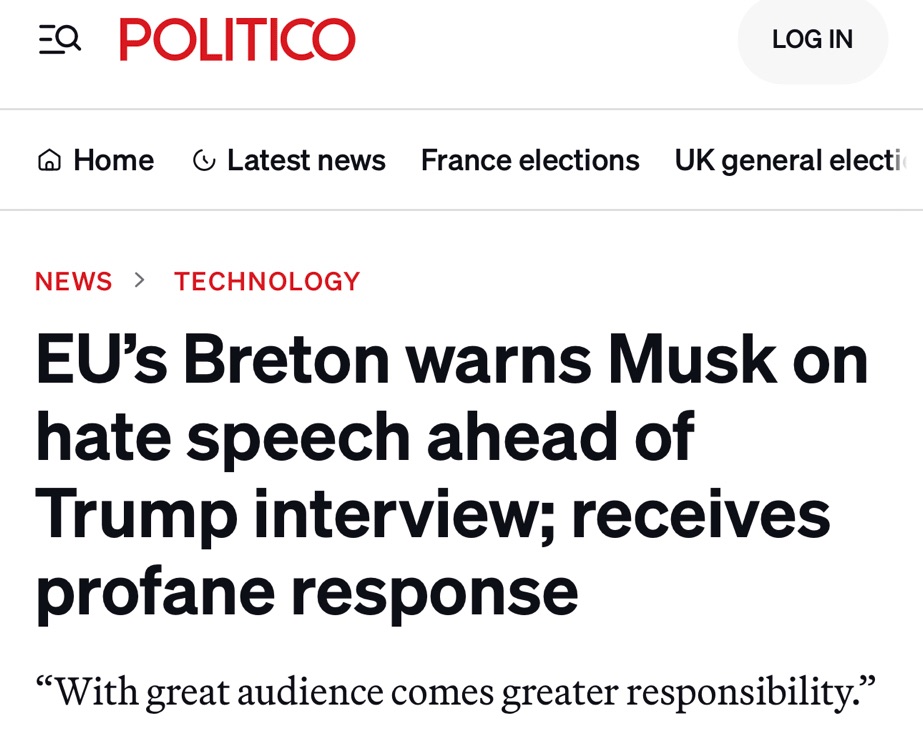This screenshot has width=923, height=731.
Task: Click the 'hate speech ahead of' headline line
Action: click(364, 438)
